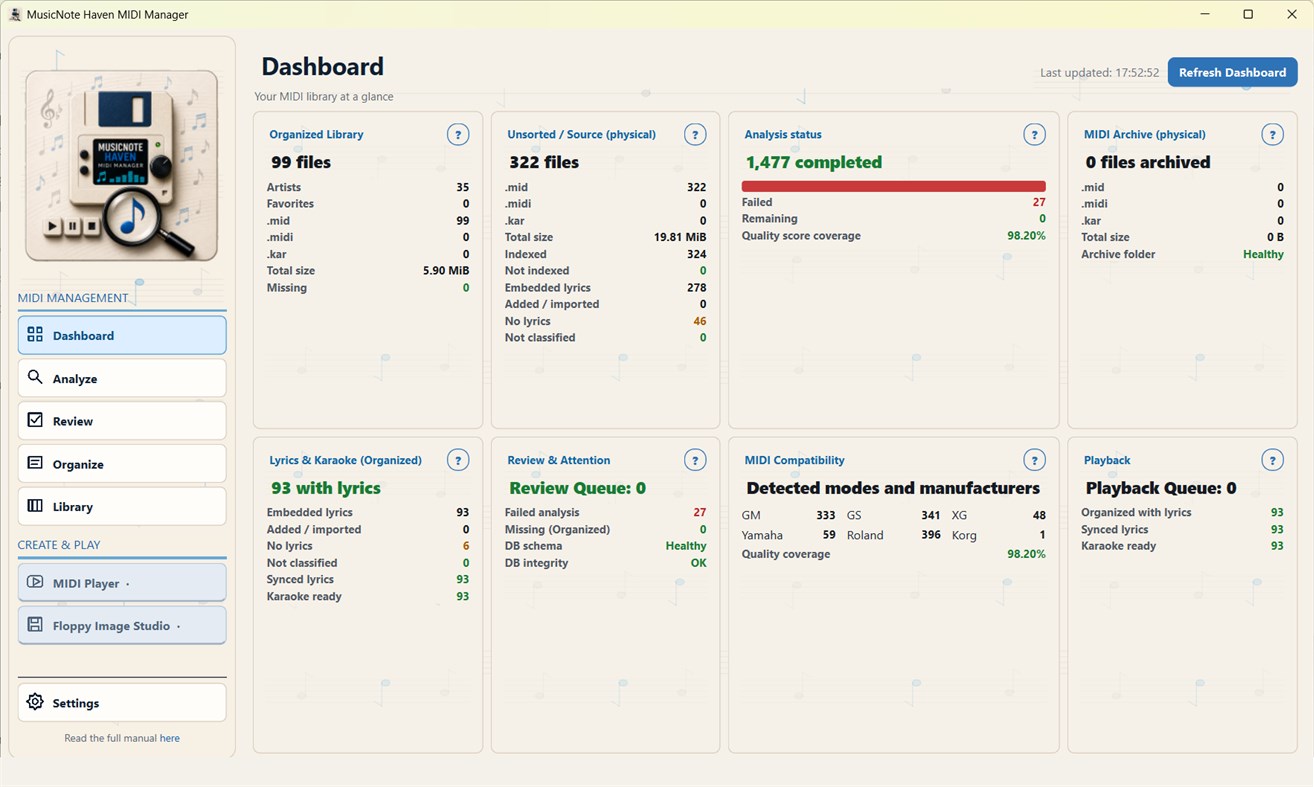Open the Organize section
The width and height of the screenshot is (1314, 787).
122,464
